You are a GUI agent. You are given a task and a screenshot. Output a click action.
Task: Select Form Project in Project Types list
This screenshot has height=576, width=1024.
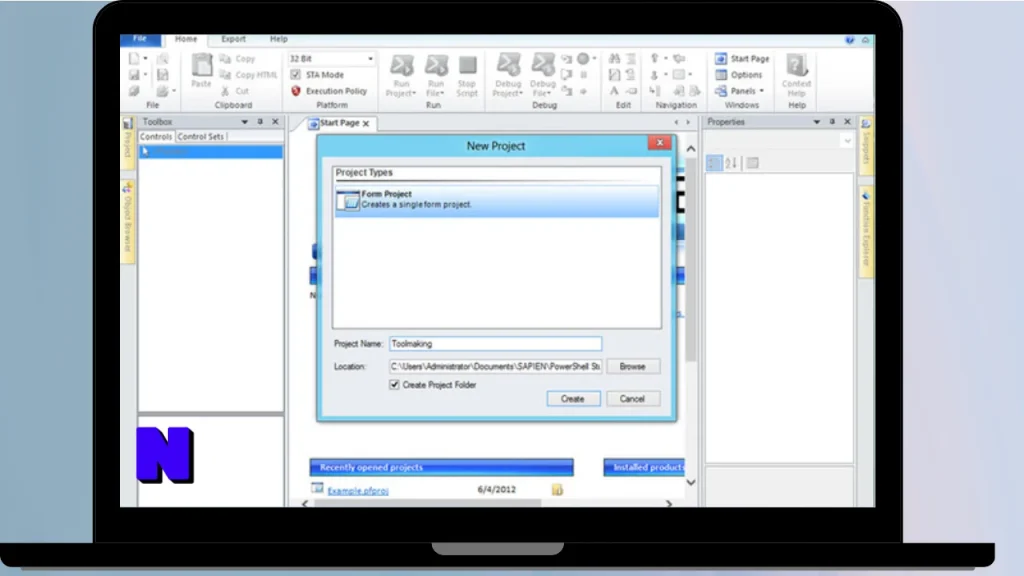(x=496, y=200)
